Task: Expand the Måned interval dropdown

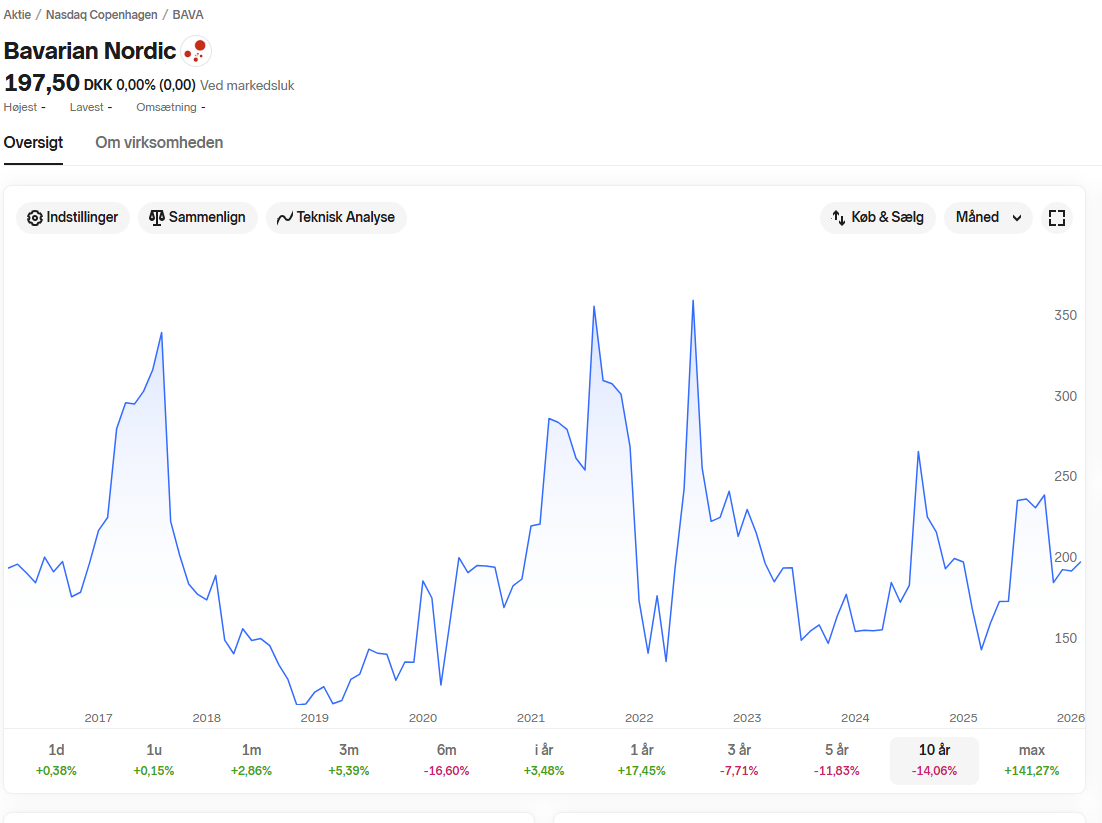Action: [988, 218]
